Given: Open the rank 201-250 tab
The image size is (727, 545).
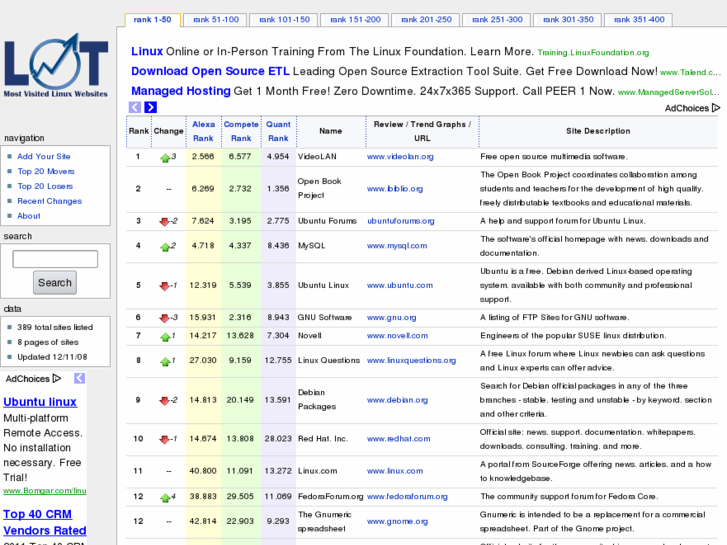Looking at the screenshot, I should [x=425, y=20].
